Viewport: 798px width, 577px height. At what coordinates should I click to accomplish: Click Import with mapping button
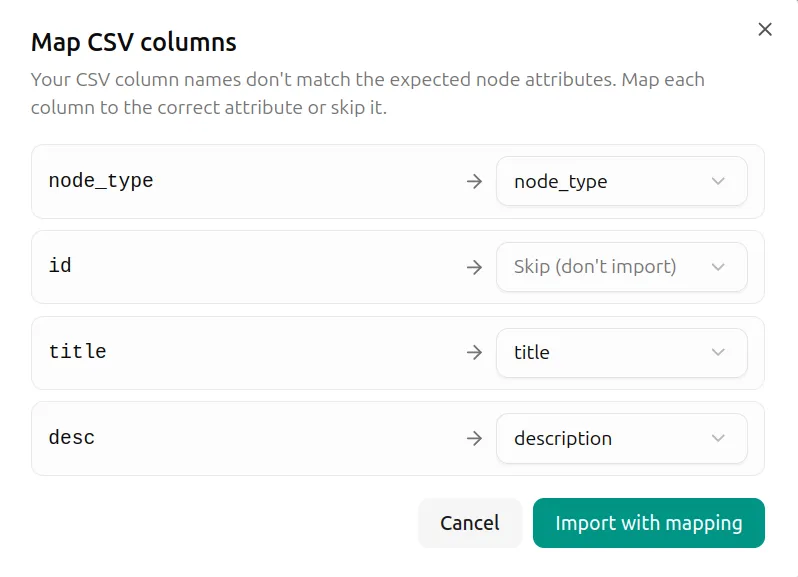click(648, 523)
